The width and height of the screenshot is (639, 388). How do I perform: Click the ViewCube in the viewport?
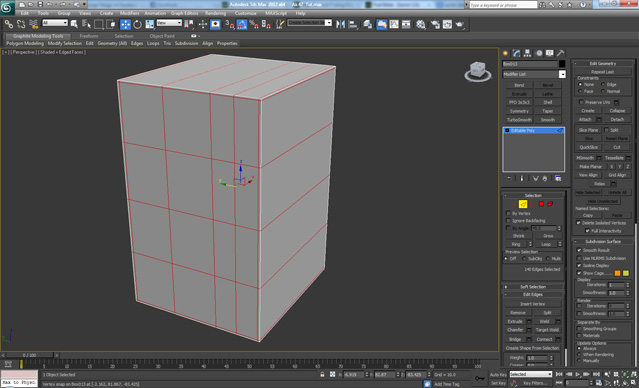(477, 71)
